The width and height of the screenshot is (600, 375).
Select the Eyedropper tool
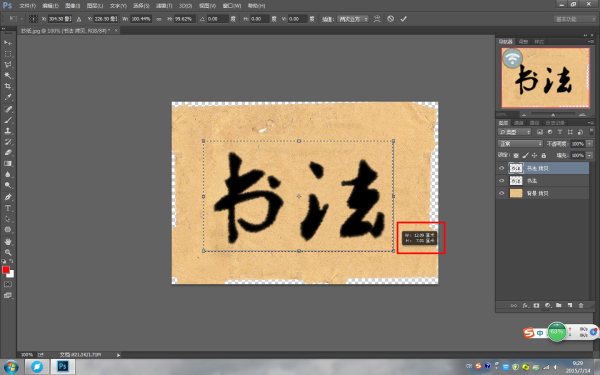pos(8,98)
